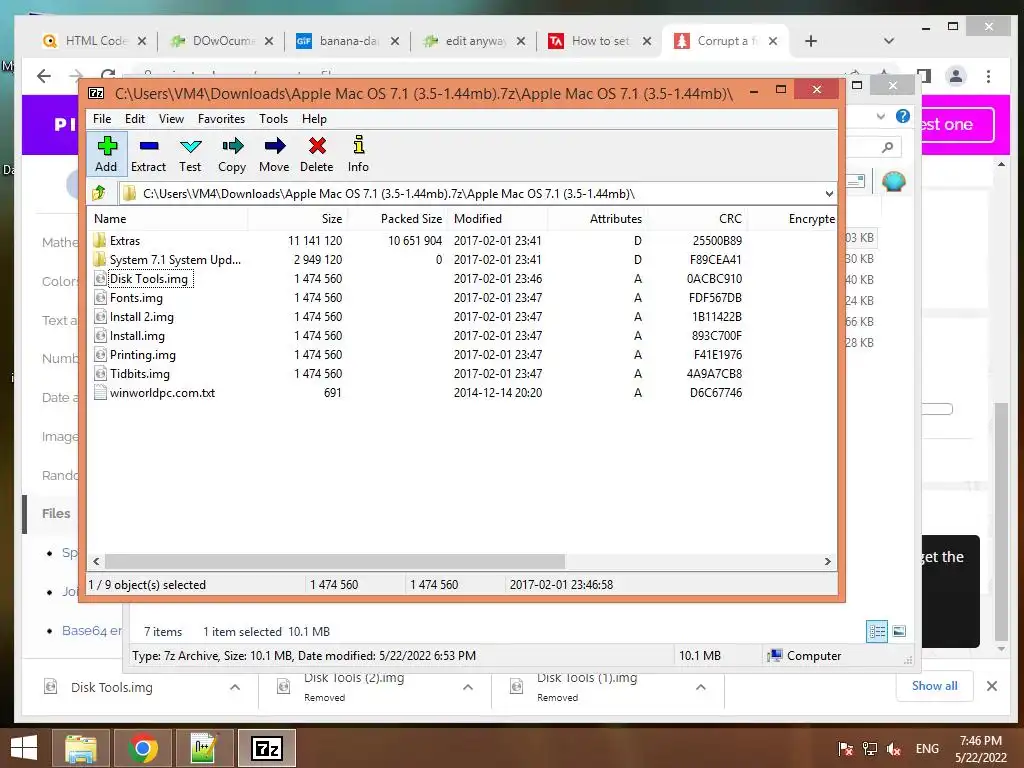Run the Test archive tool

tap(190, 154)
